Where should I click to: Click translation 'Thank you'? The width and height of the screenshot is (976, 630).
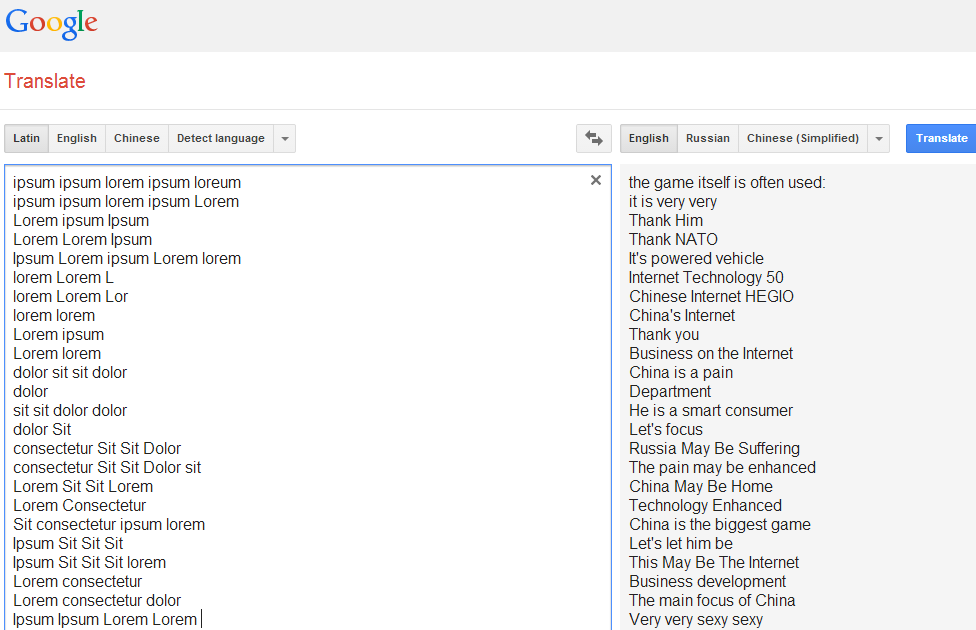[x=664, y=334]
